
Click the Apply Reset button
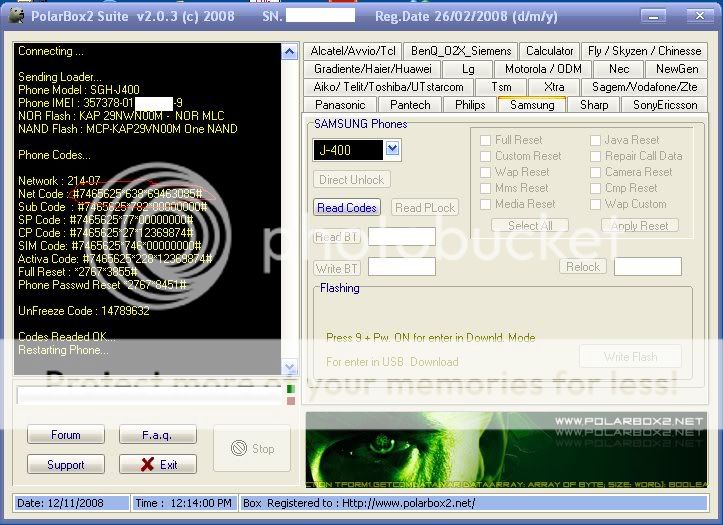click(640, 225)
